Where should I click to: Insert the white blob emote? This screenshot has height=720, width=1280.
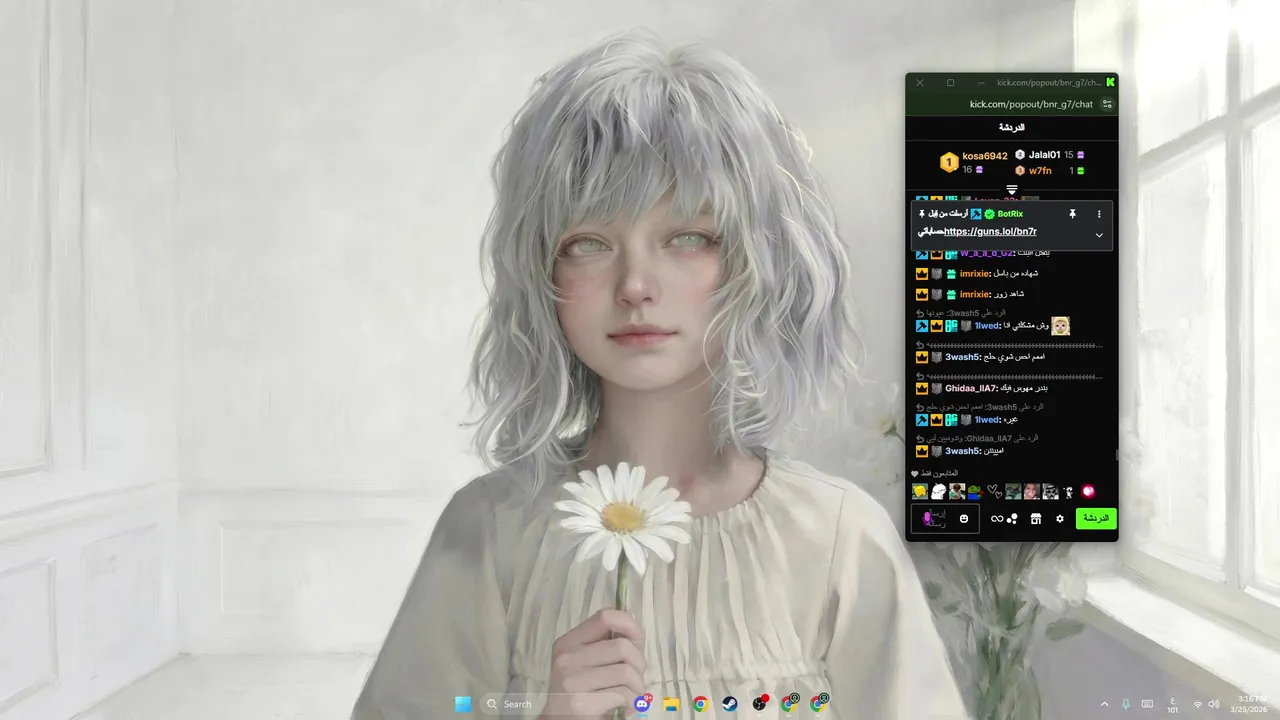[x=938, y=491]
